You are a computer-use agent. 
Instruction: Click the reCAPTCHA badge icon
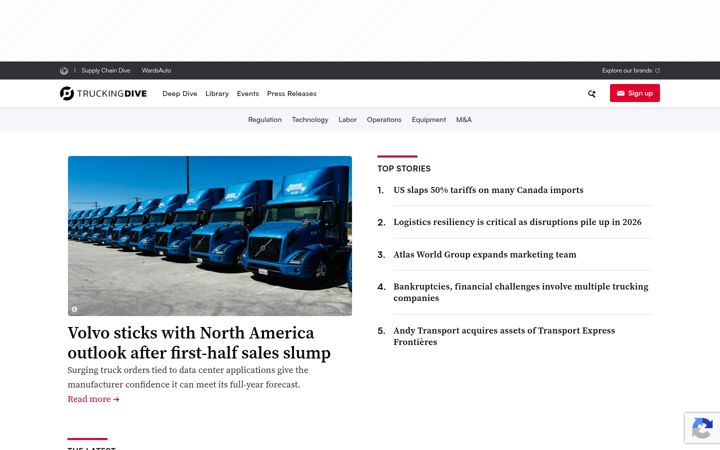[702, 429]
